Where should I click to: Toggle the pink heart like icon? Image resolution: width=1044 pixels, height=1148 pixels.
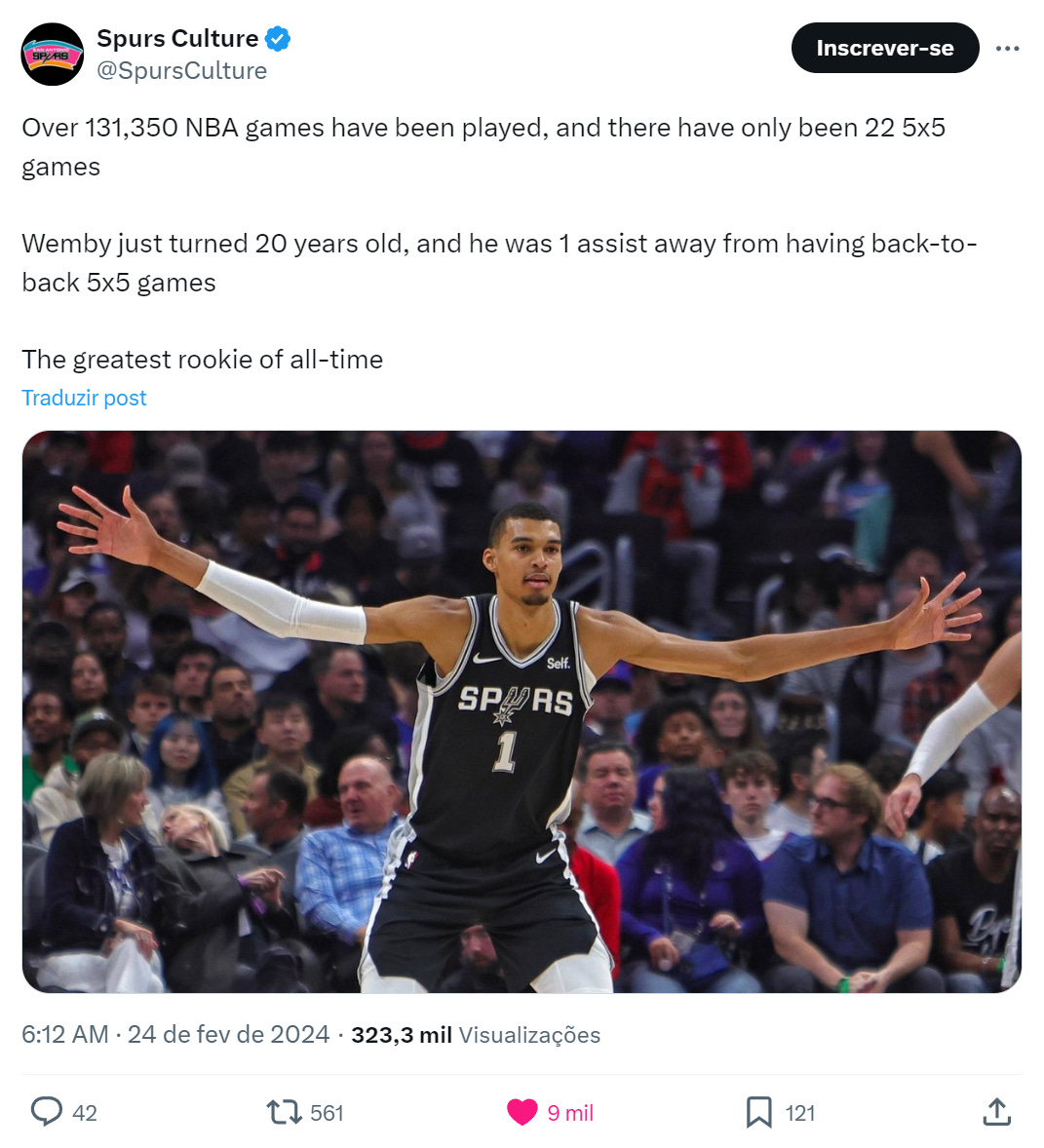coord(522,1112)
